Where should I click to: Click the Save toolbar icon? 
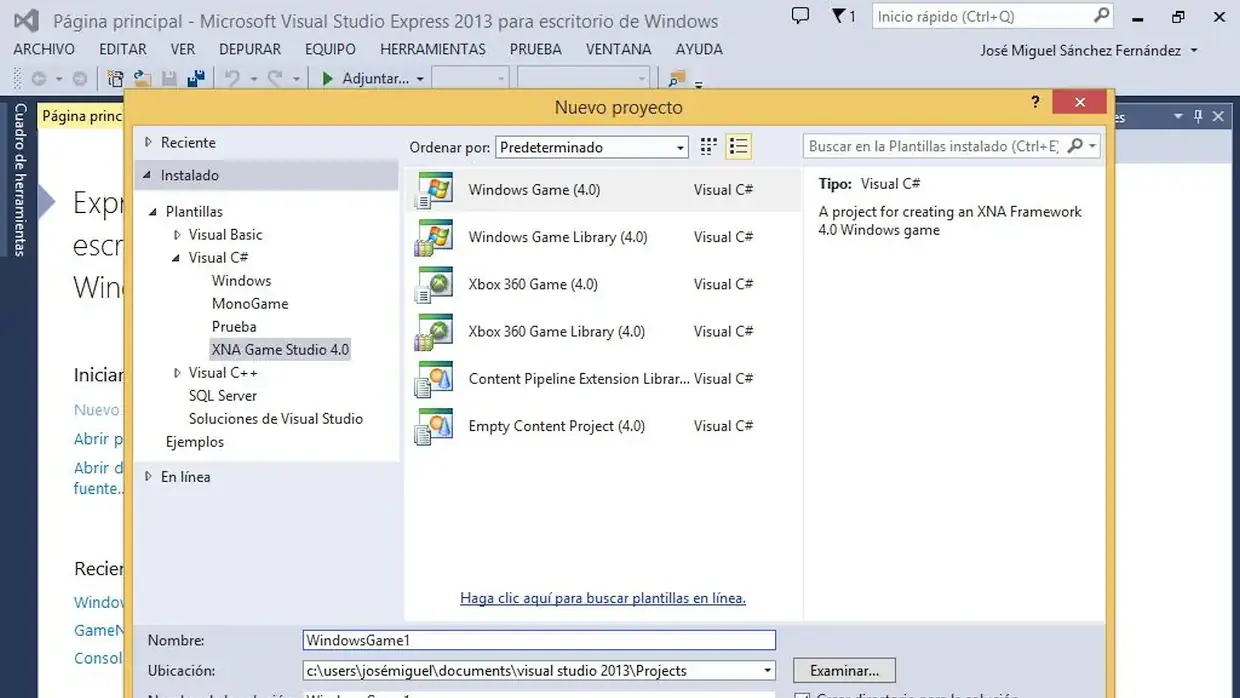(x=167, y=77)
